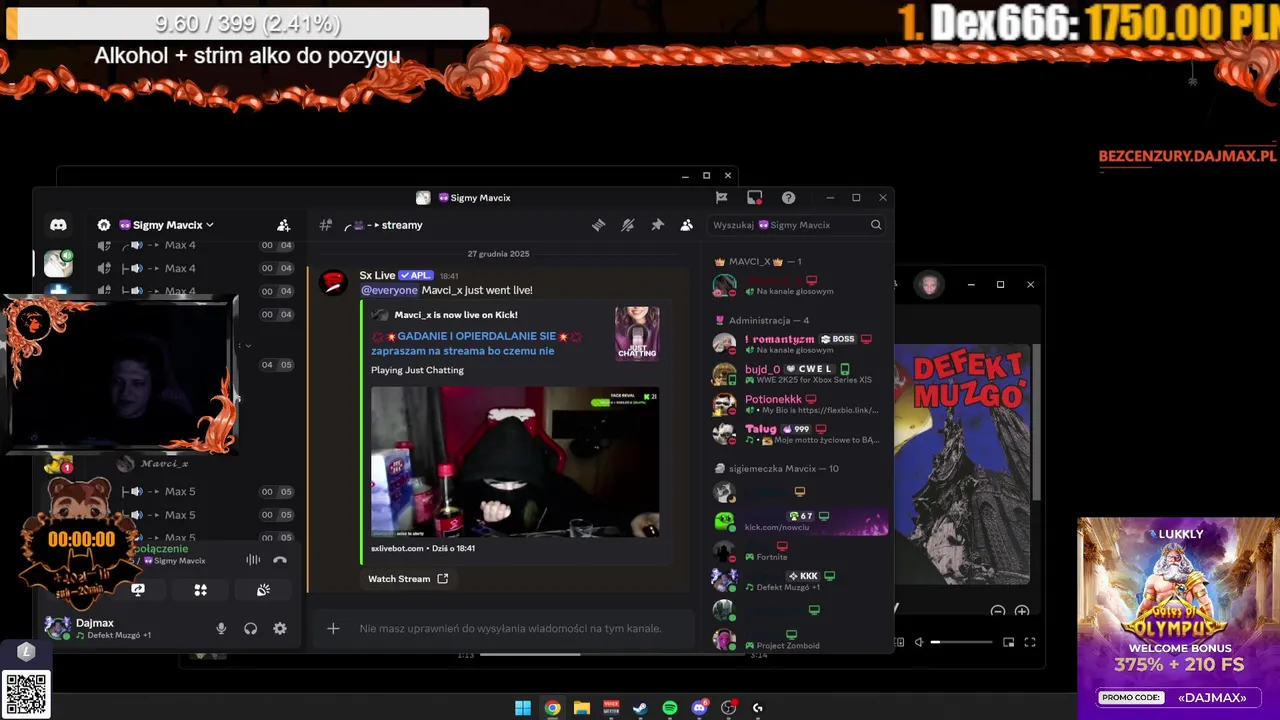Open Discord inbox flag icon

(721, 197)
